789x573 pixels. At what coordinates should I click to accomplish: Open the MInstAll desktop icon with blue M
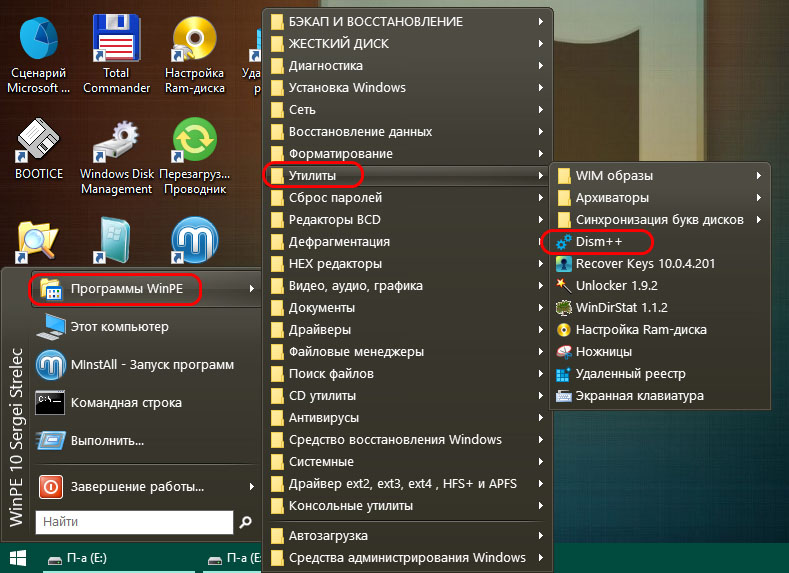195,240
